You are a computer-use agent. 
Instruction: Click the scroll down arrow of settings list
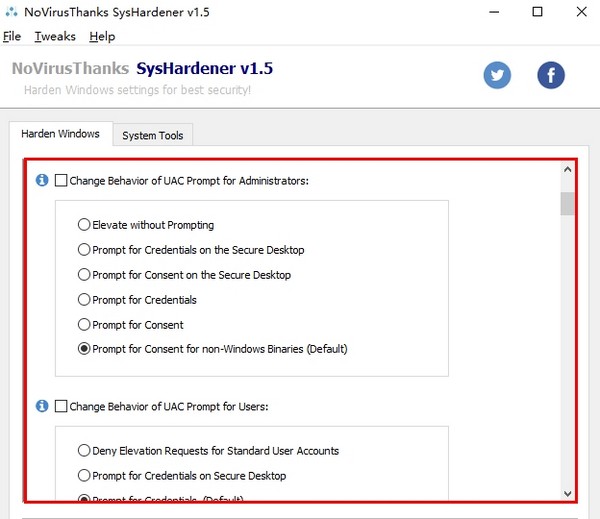(x=567, y=494)
